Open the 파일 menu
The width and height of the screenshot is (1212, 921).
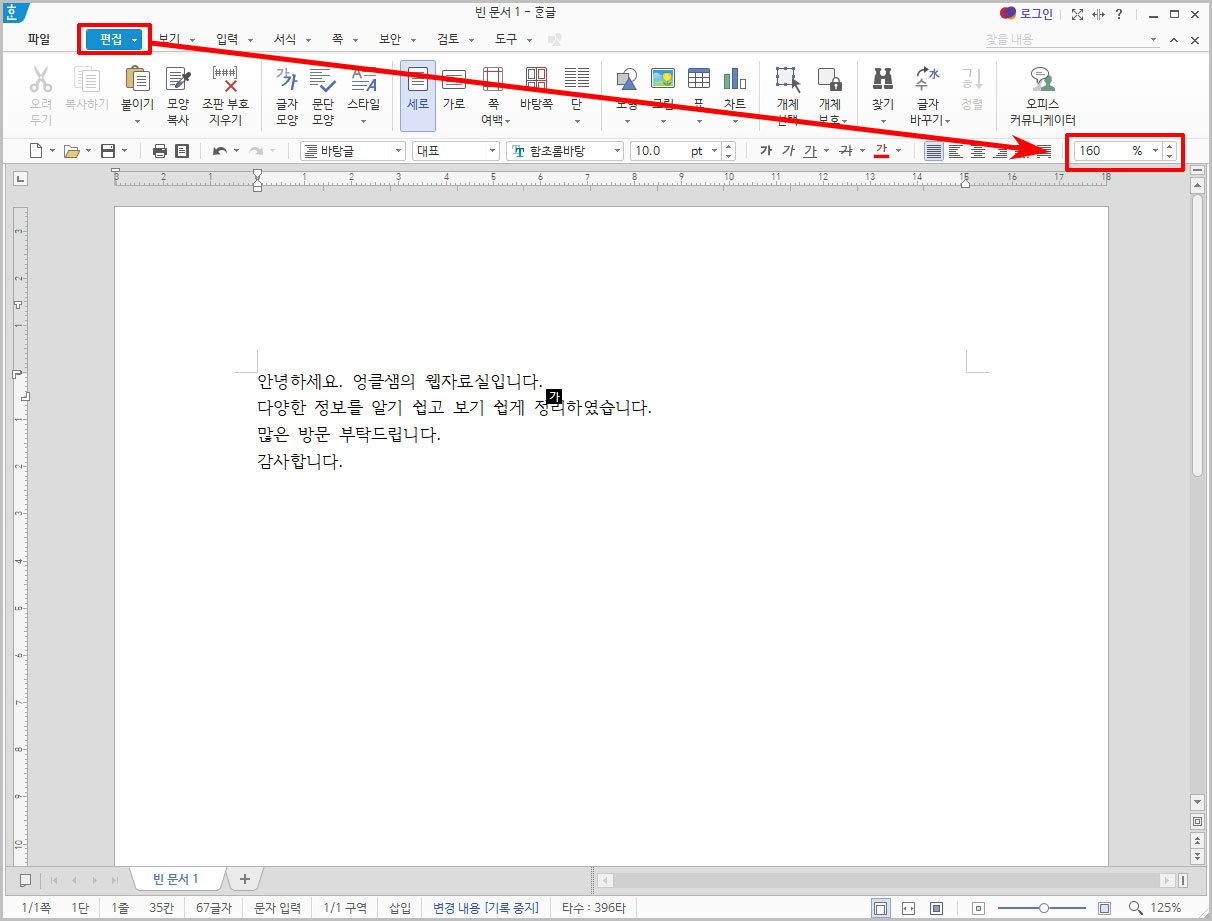tap(39, 39)
